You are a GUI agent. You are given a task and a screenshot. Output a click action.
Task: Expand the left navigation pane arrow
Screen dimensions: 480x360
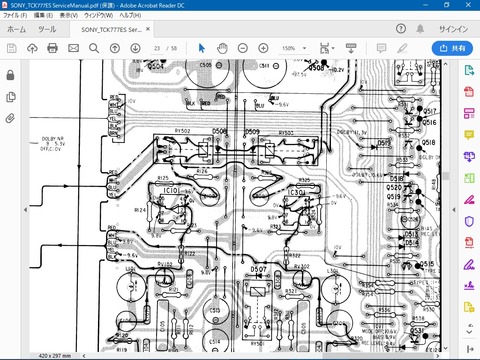click(x=26, y=210)
